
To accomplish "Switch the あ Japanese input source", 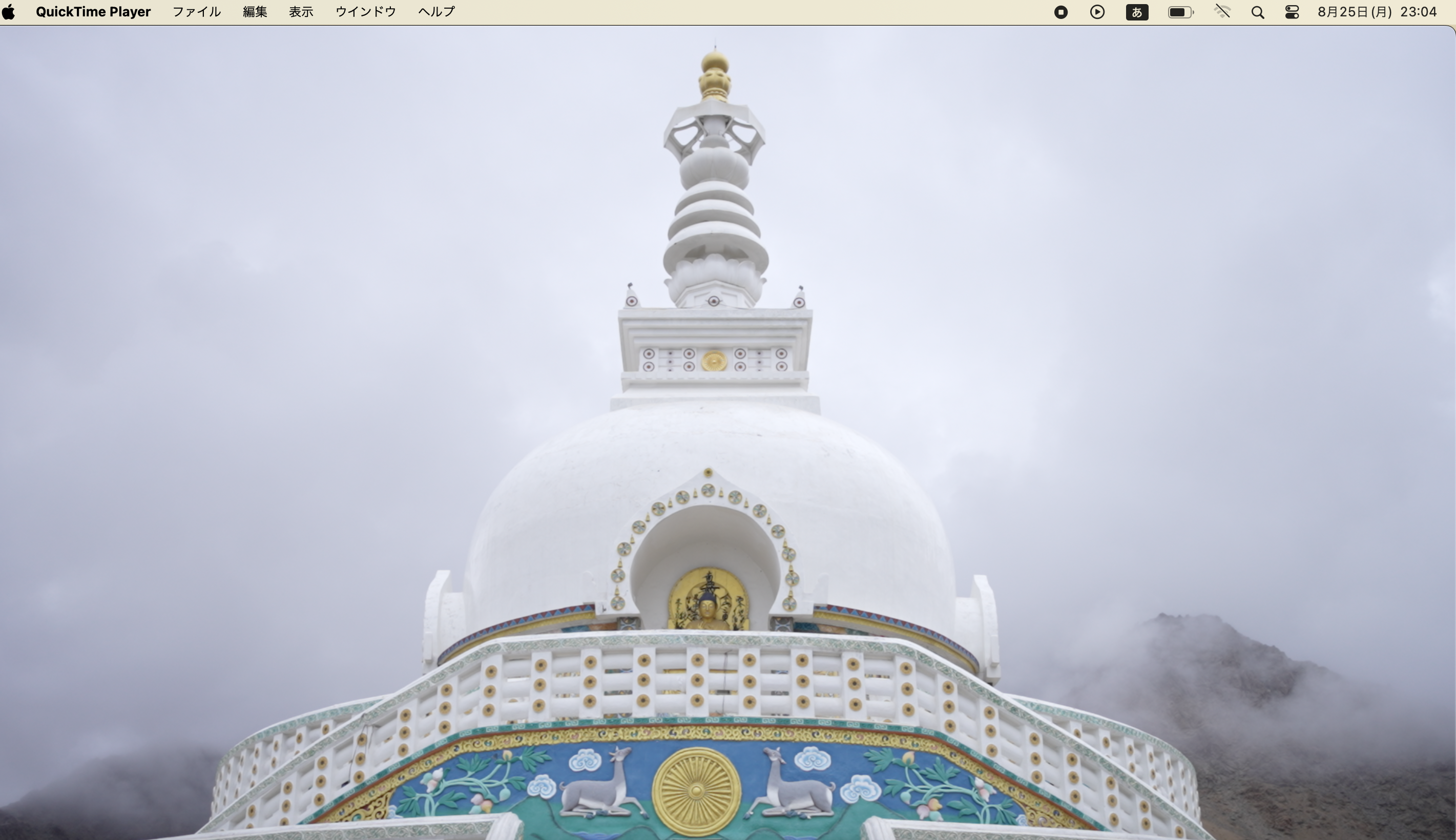I will pos(1137,12).
